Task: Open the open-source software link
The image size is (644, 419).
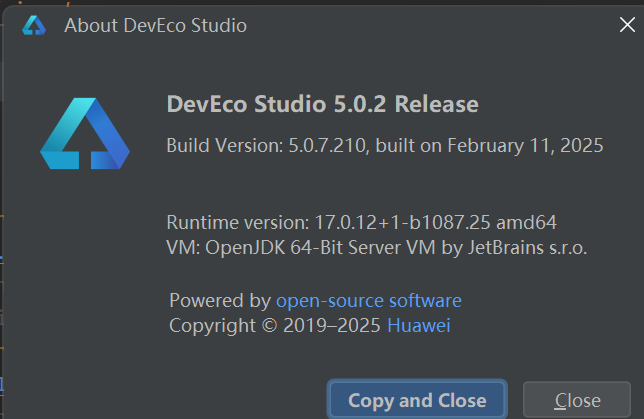Action: pos(369,301)
